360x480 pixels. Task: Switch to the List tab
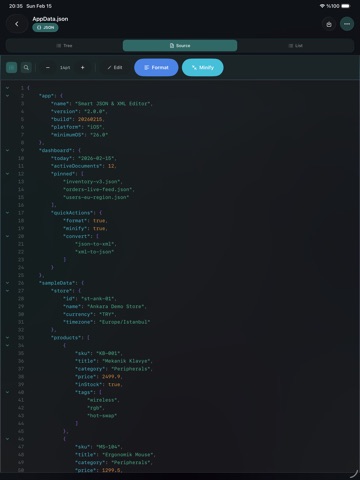point(296,46)
